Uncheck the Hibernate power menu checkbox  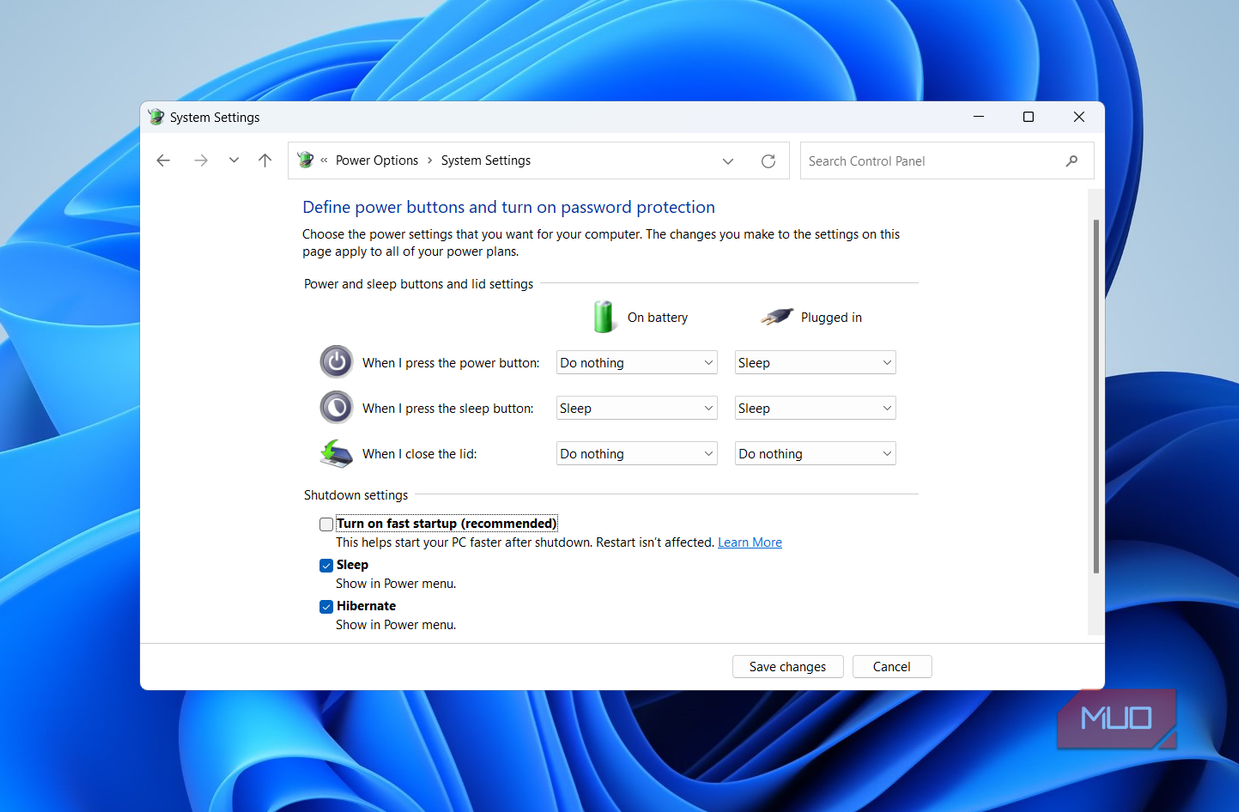click(326, 606)
